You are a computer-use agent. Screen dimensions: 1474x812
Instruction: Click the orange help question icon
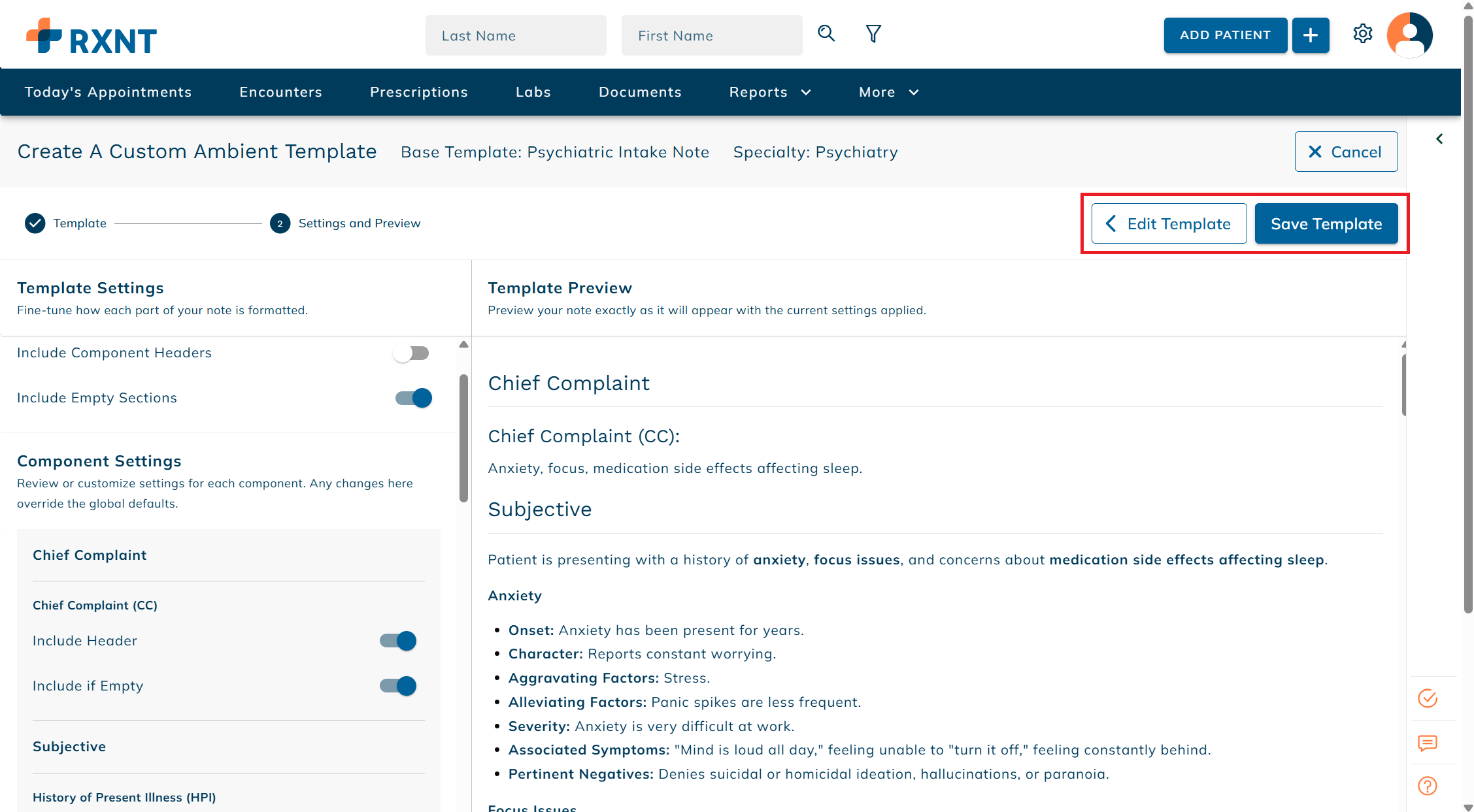pyautogui.click(x=1428, y=786)
